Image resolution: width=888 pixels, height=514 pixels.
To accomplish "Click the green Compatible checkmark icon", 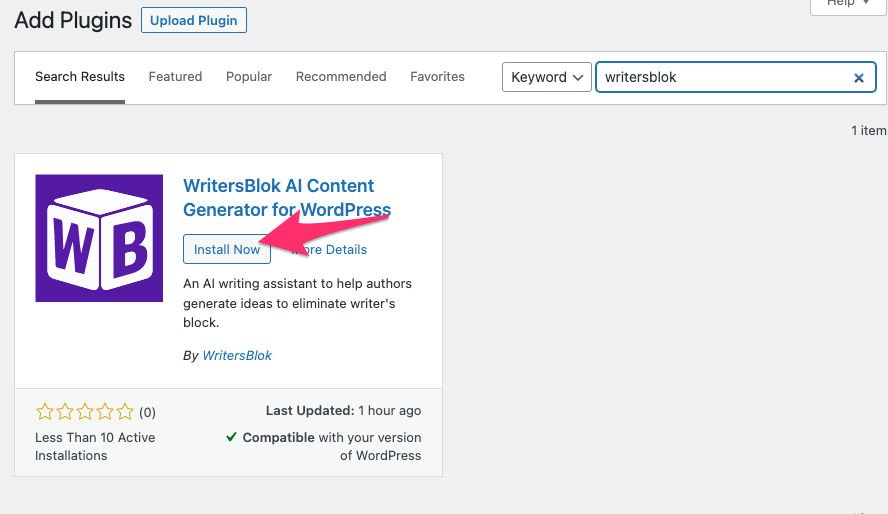I will tap(231, 437).
